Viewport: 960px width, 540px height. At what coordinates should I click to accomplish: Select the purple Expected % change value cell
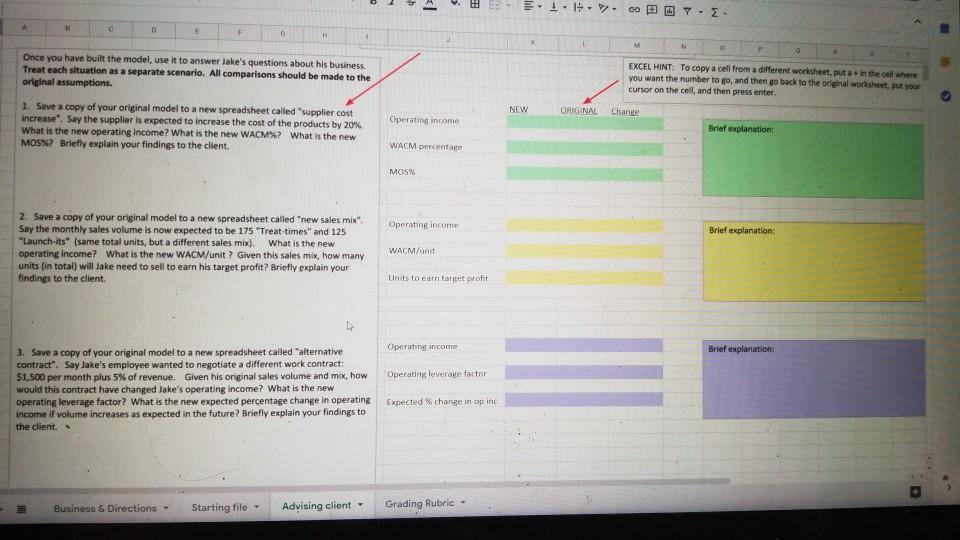(x=584, y=400)
